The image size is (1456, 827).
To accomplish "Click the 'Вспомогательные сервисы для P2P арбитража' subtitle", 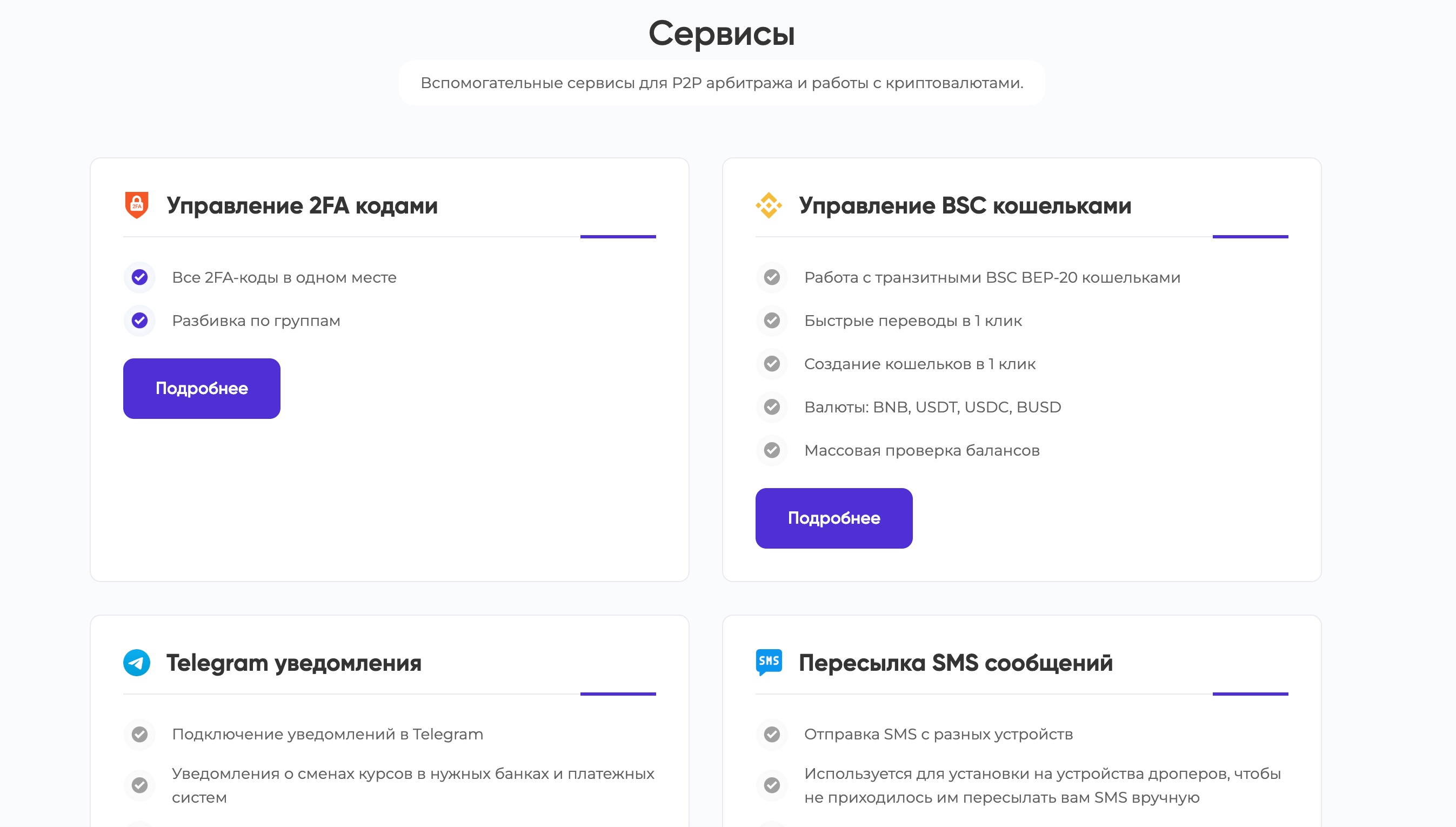I will click(722, 83).
